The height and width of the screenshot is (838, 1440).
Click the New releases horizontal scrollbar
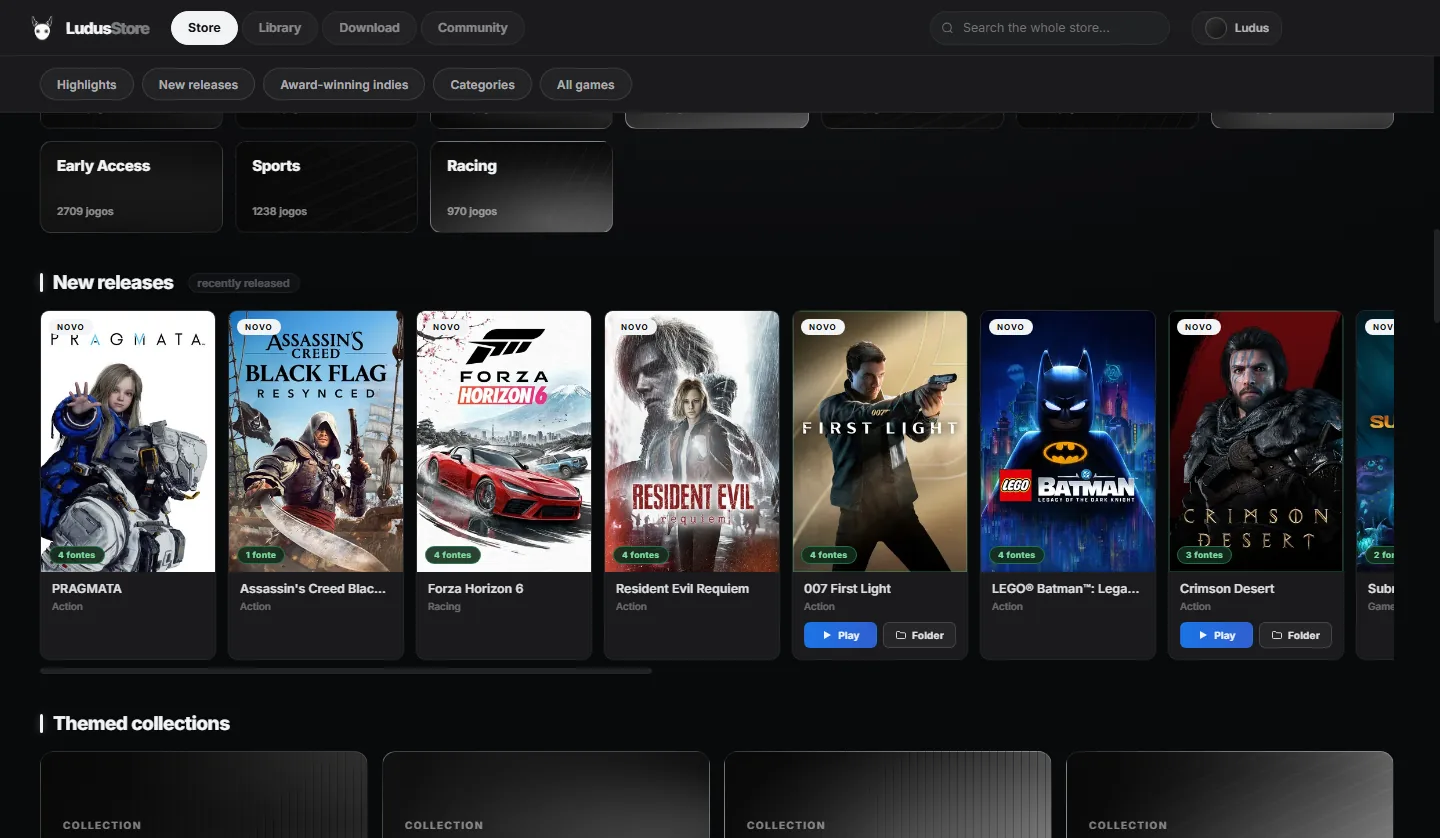346,671
